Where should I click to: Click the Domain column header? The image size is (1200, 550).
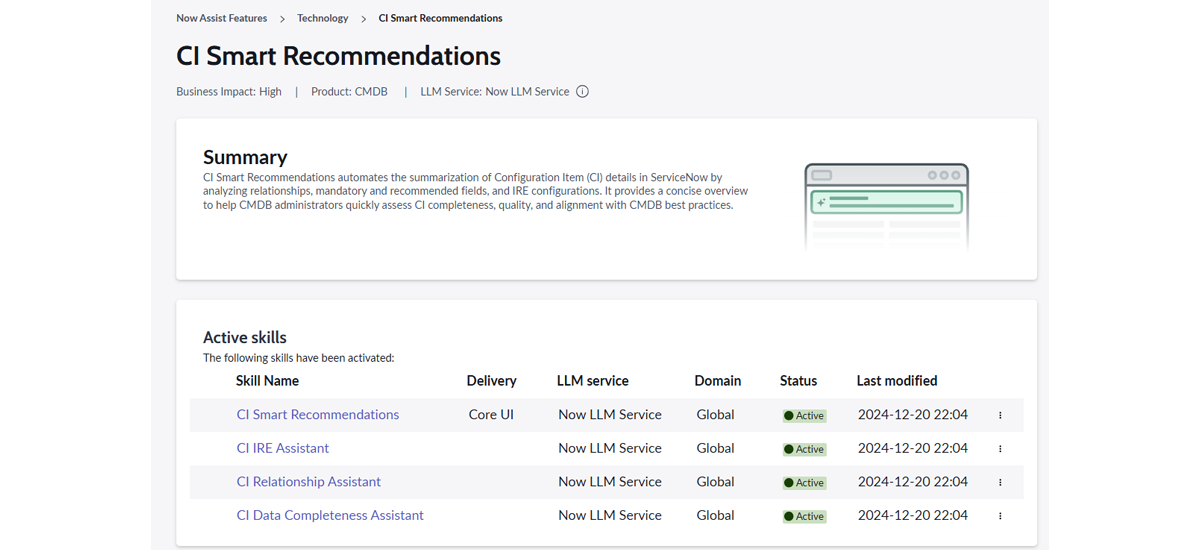tap(717, 381)
